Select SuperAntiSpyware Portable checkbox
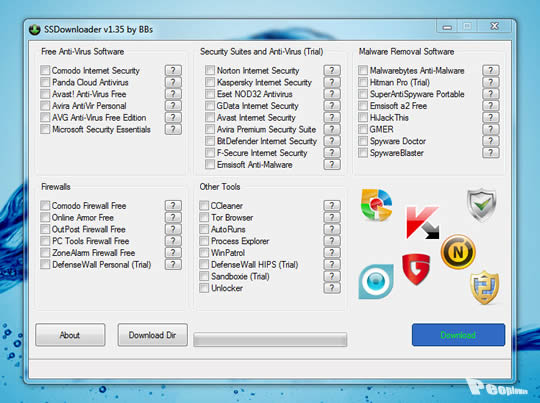Image resolution: width=540 pixels, height=403 pixels. click(363, 94)
